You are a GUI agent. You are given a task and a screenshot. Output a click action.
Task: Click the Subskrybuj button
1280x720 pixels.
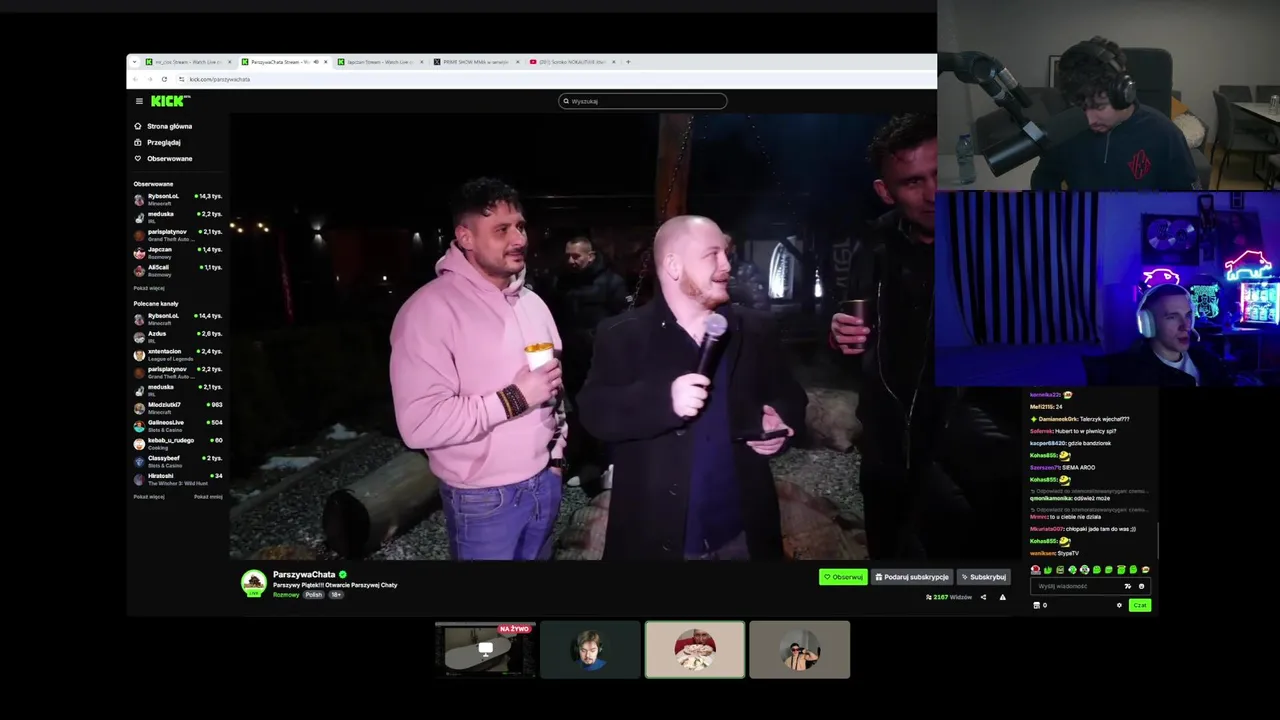(983, 577)
